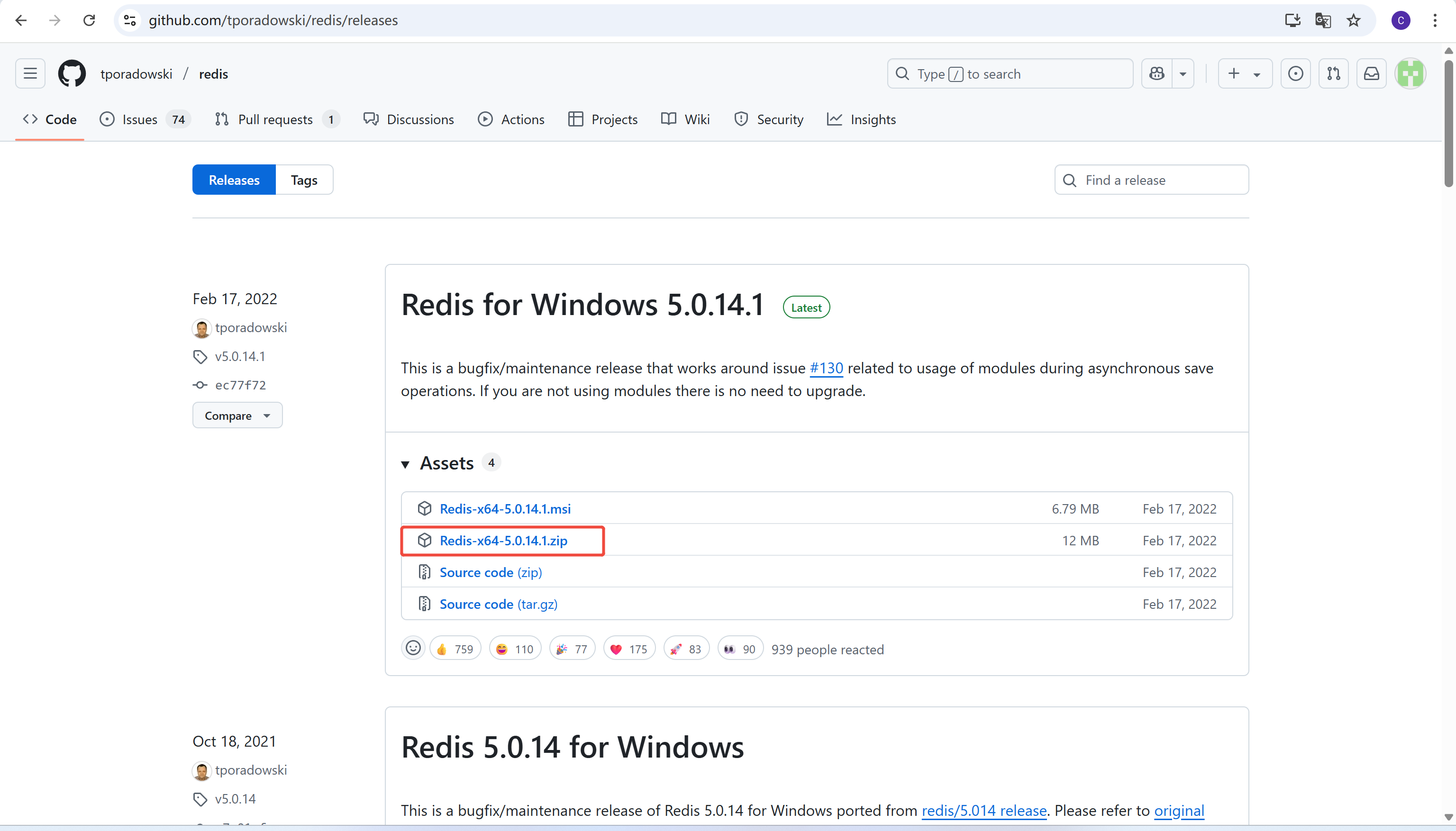Viewport: 1456px width, 831px height.
Task: Select Releases button
Action: 234,180
